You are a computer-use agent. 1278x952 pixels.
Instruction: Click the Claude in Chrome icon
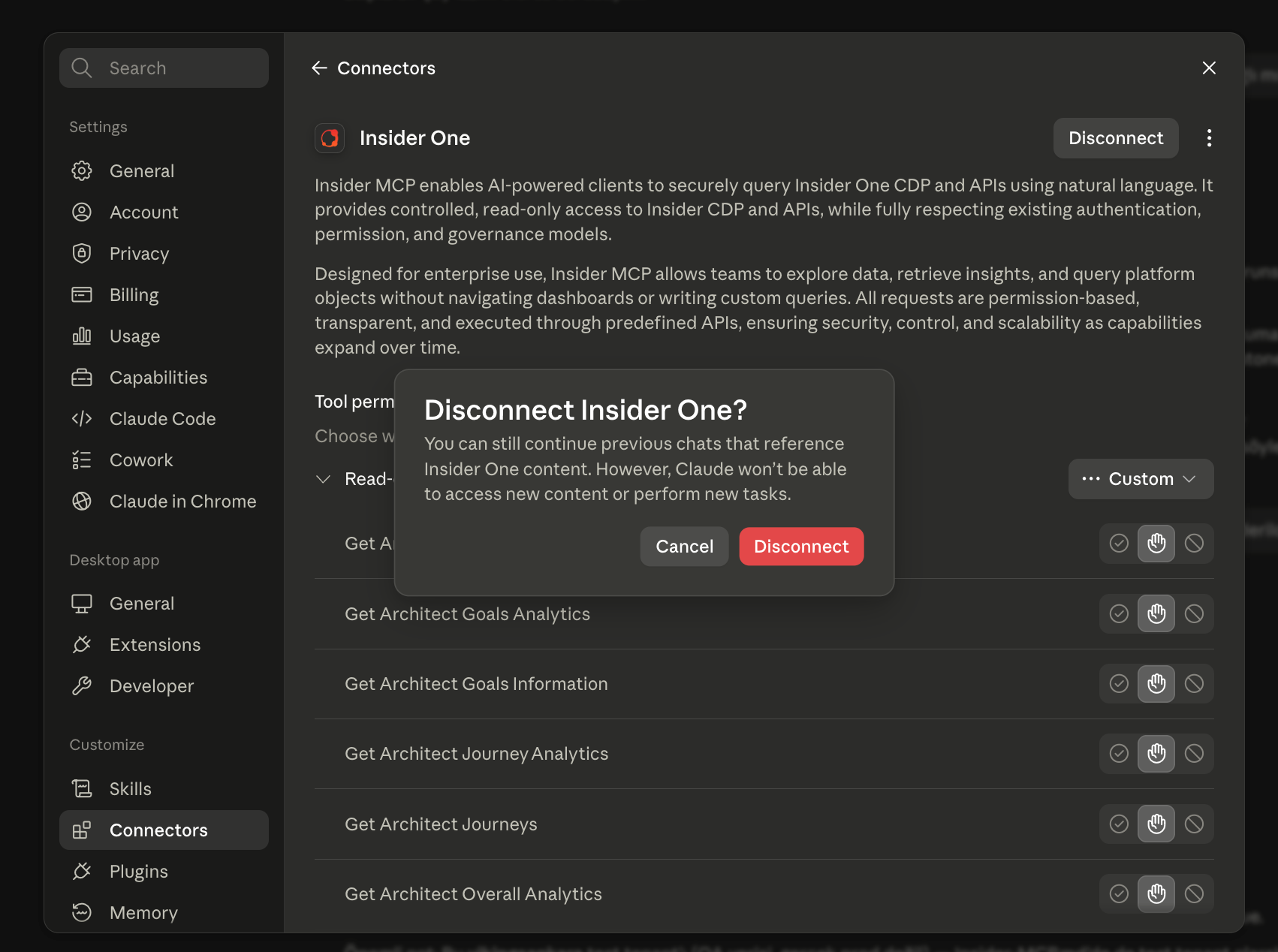click(82, 502)
